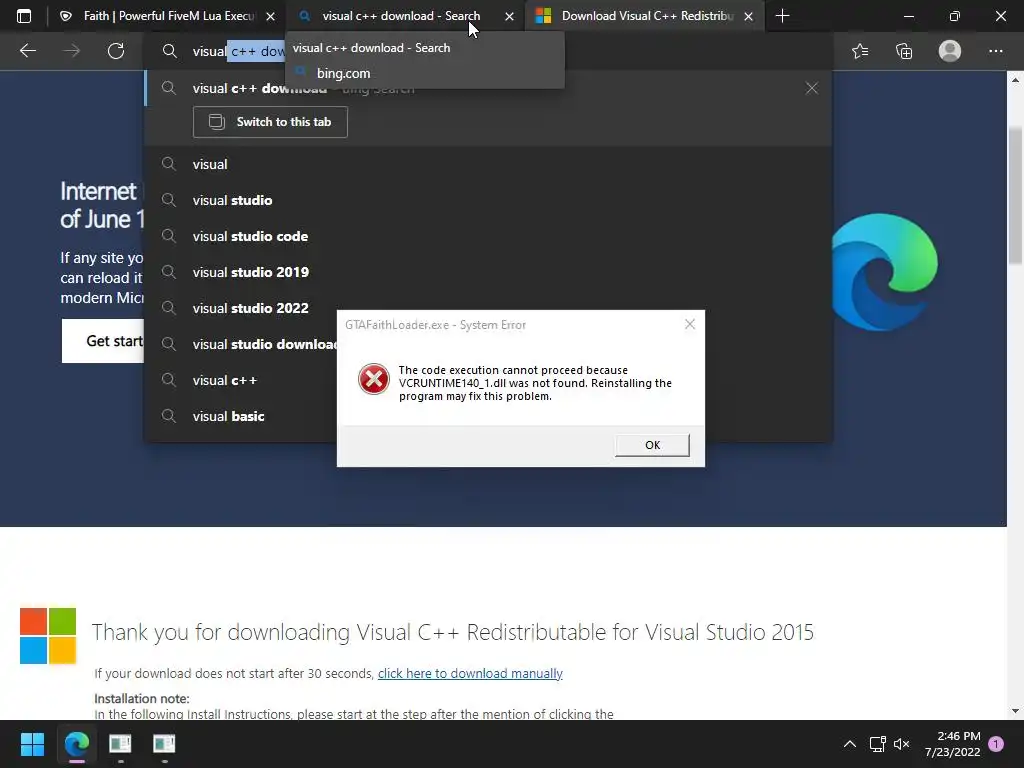Open the Collections icon in the toolbar
The image size is (1024, 768).
click(x=904, y=51)
